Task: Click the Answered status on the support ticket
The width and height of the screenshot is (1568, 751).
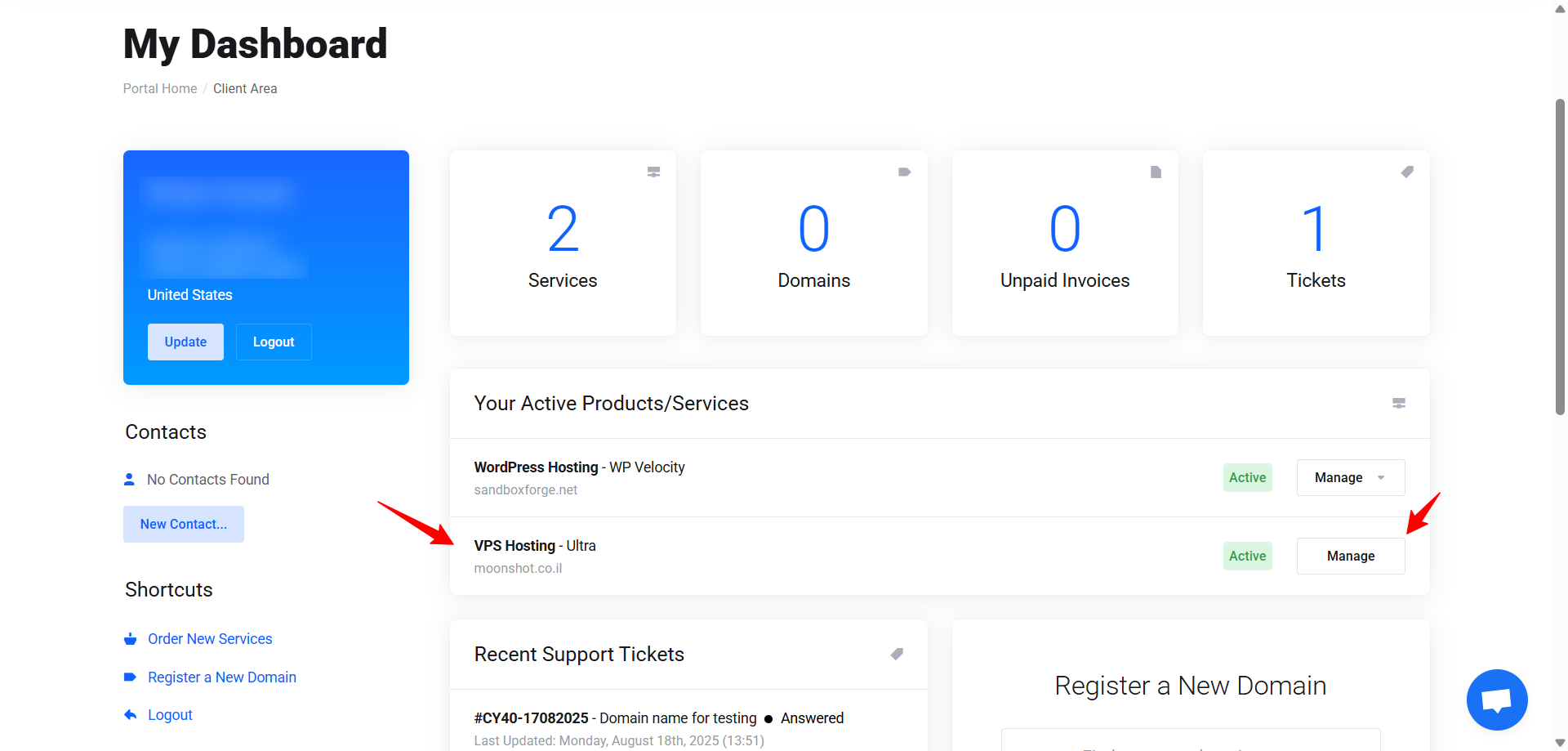Action: (x=812, y=717)
